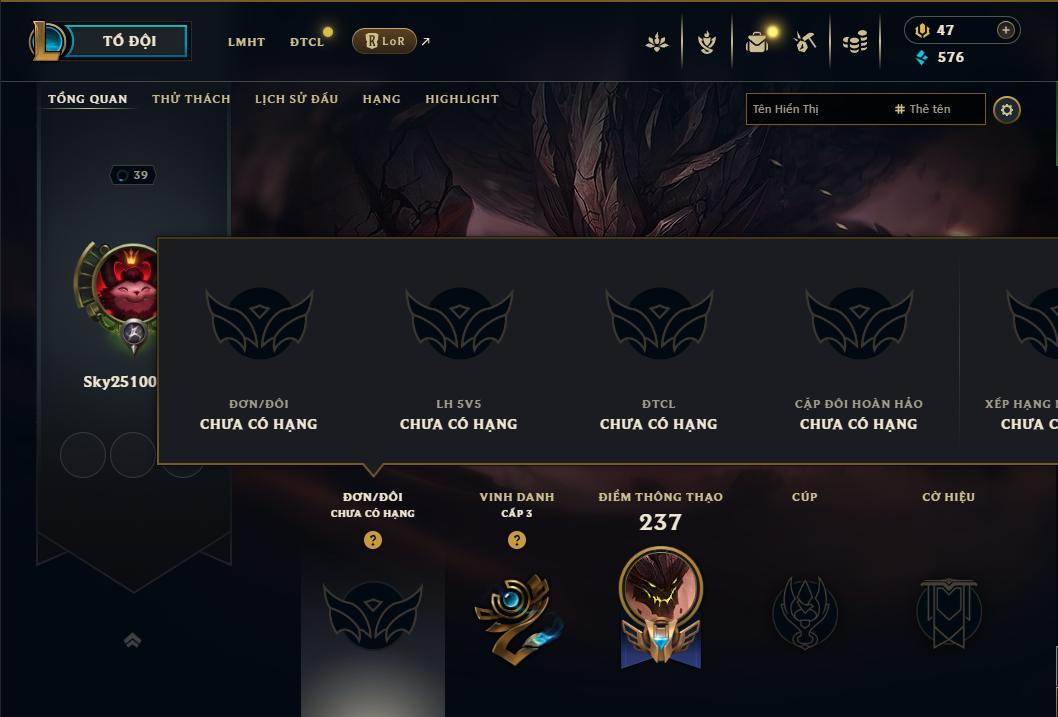Click the profile settings gear icon

point(1007,110)
